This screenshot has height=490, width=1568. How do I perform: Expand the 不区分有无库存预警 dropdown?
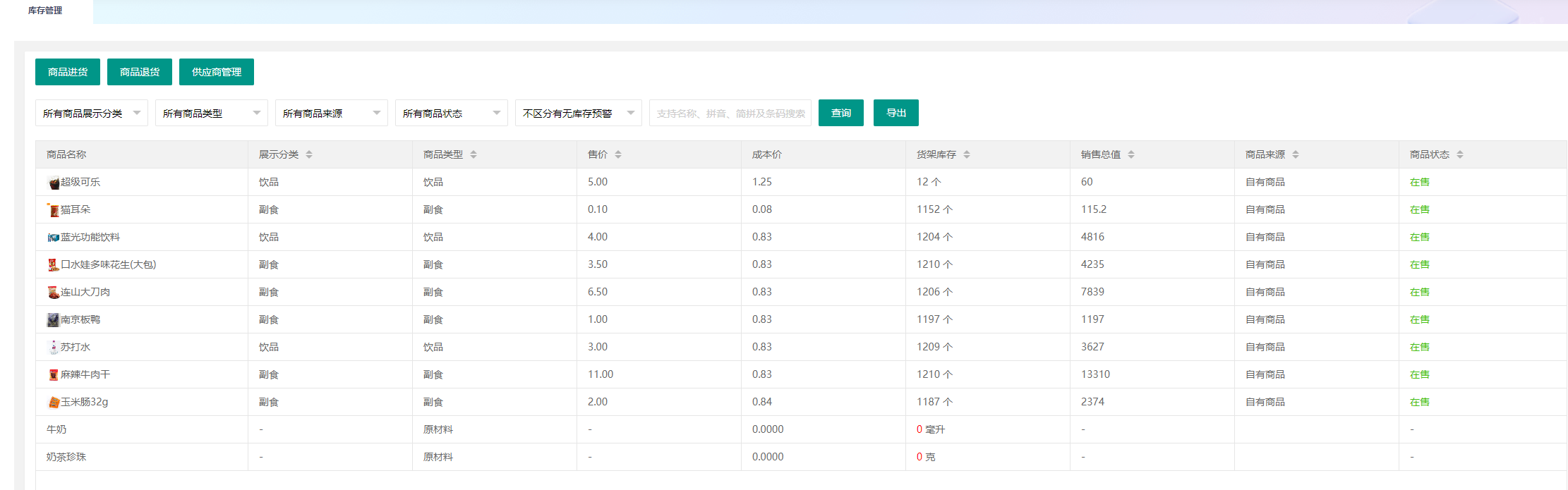click(578, 113)
